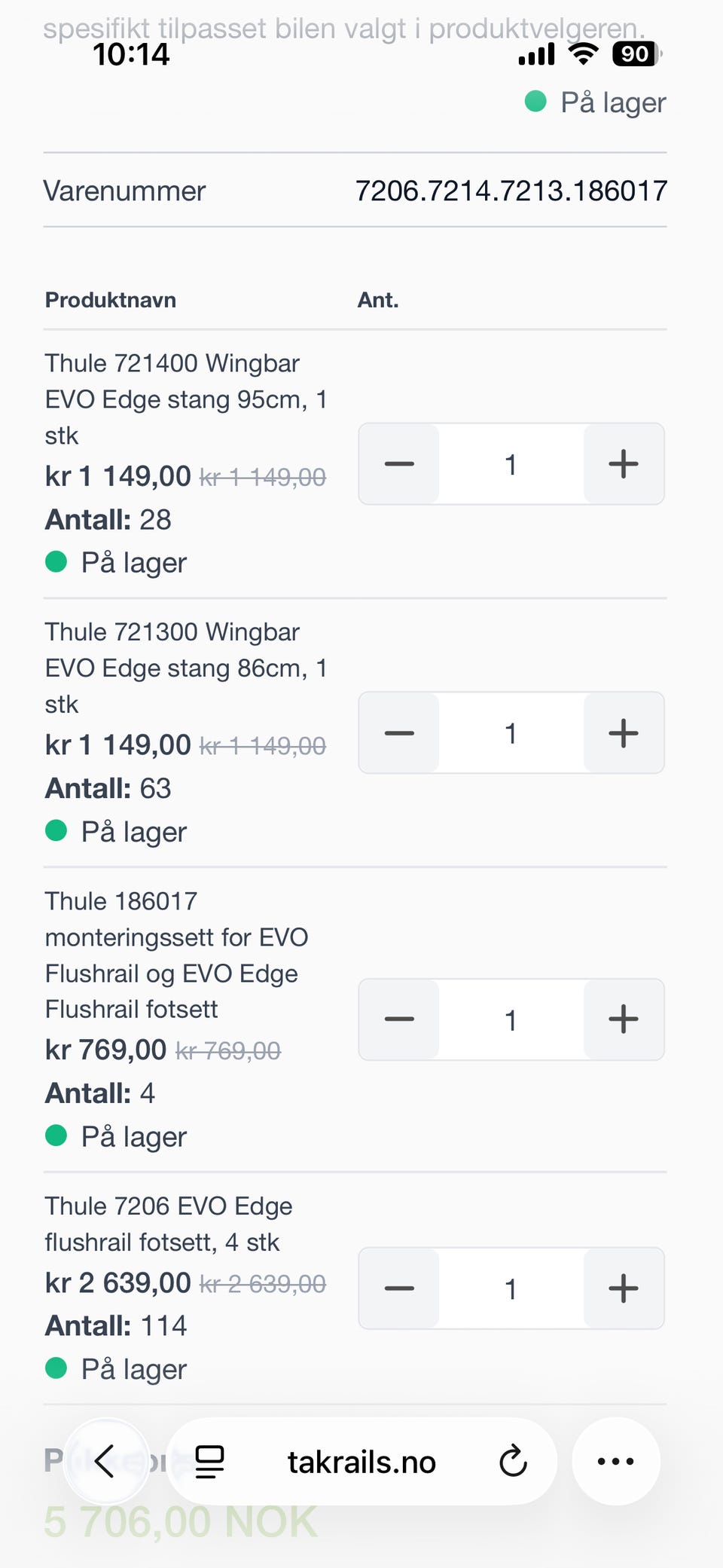Increase quantity of Thule 7206 fotsett
This screenshot has width=723, height=1568.
tap(624, 1288)
